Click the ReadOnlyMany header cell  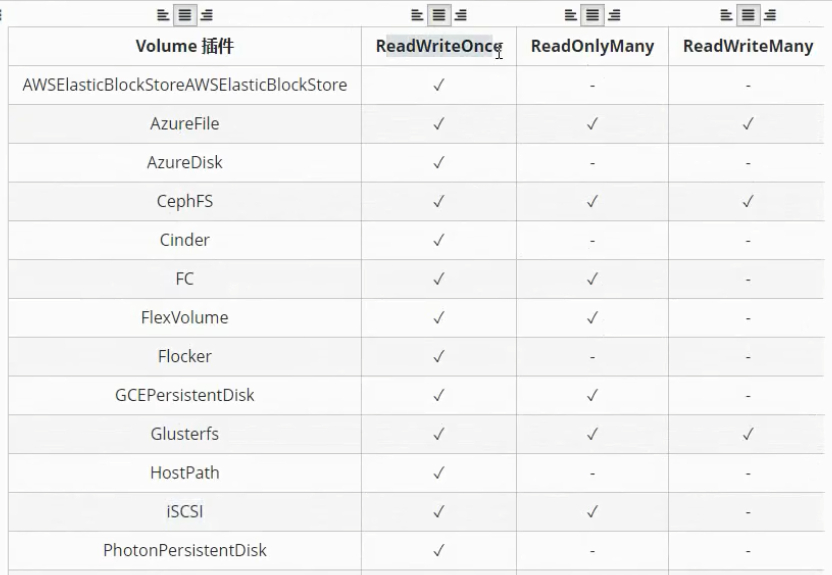(592, 46)
